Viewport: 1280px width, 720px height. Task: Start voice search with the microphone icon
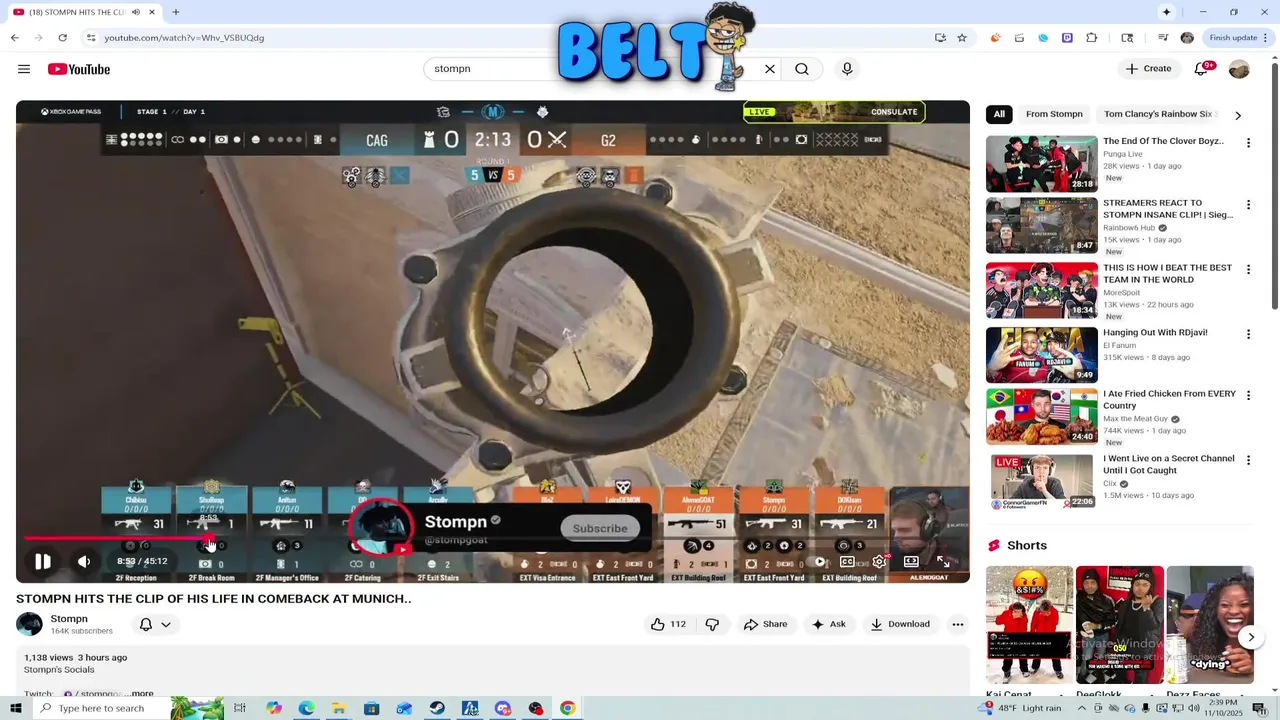pos(847,69)
